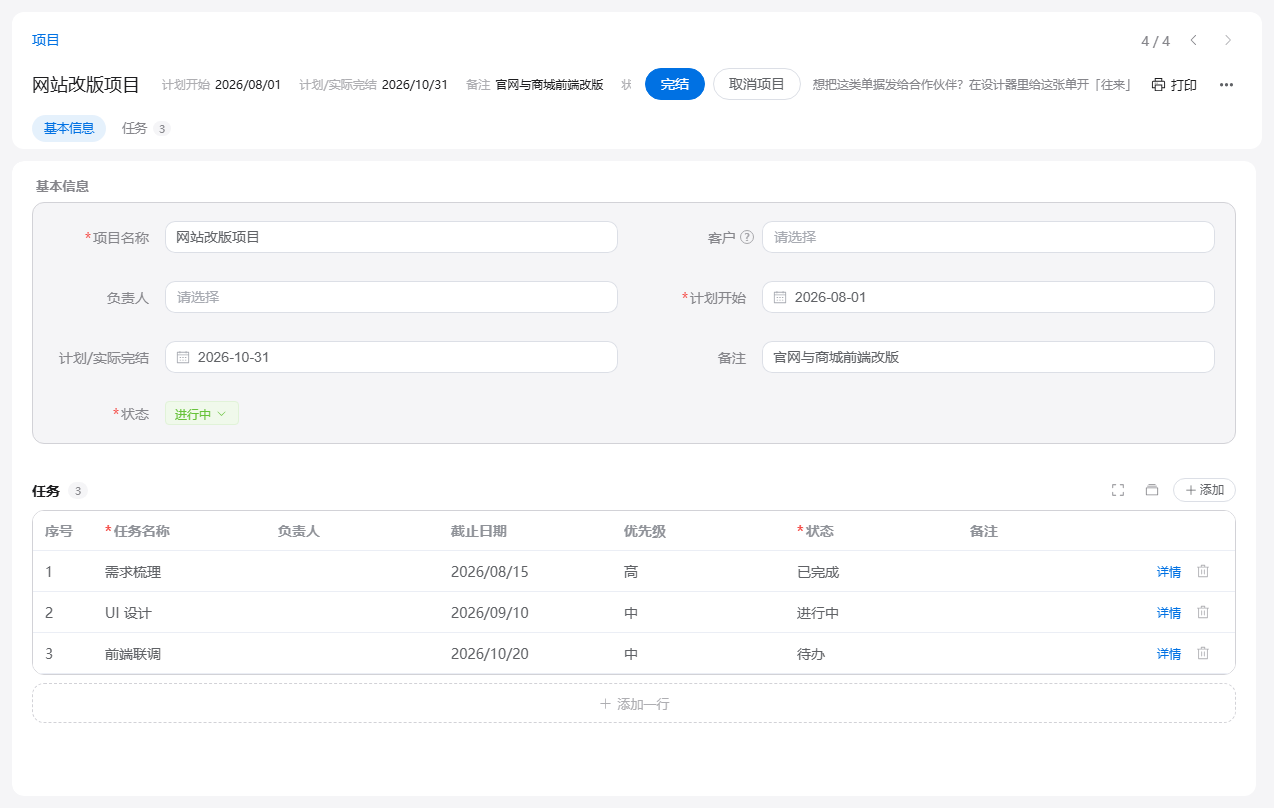The width and height of the screenshot is (1274, 808).
Task: Click the 网站改版项目 page title
Action: 86,85
